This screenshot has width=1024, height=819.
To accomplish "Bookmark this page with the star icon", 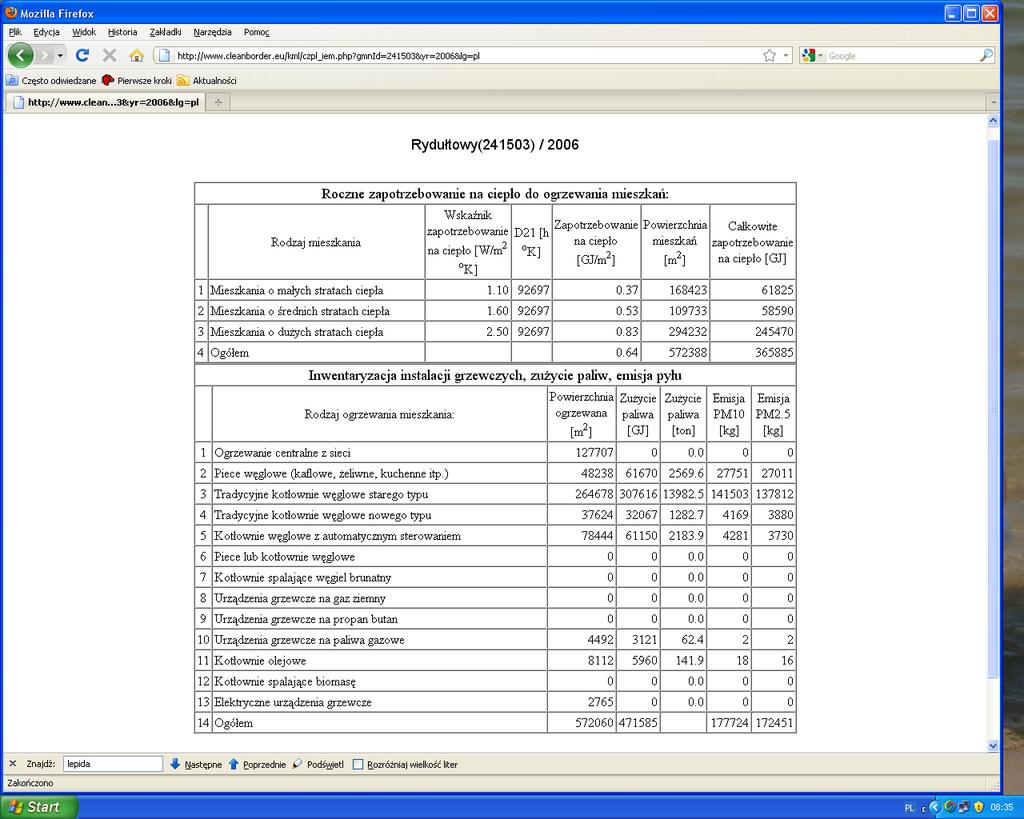I will [x=769, y=56].
